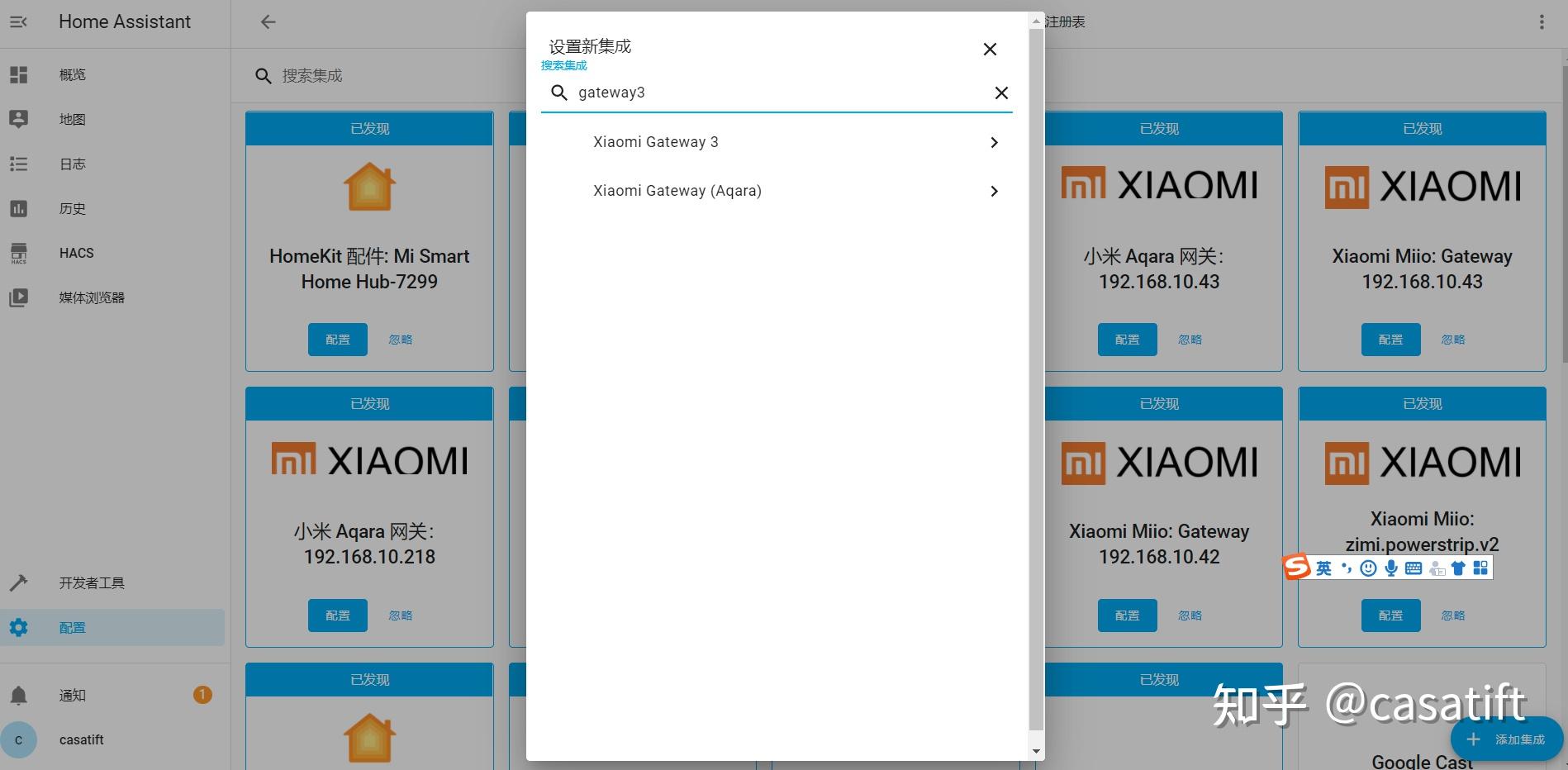
Task: Select the 配置 gear icon in the sidebar
Action: [18, 628]
